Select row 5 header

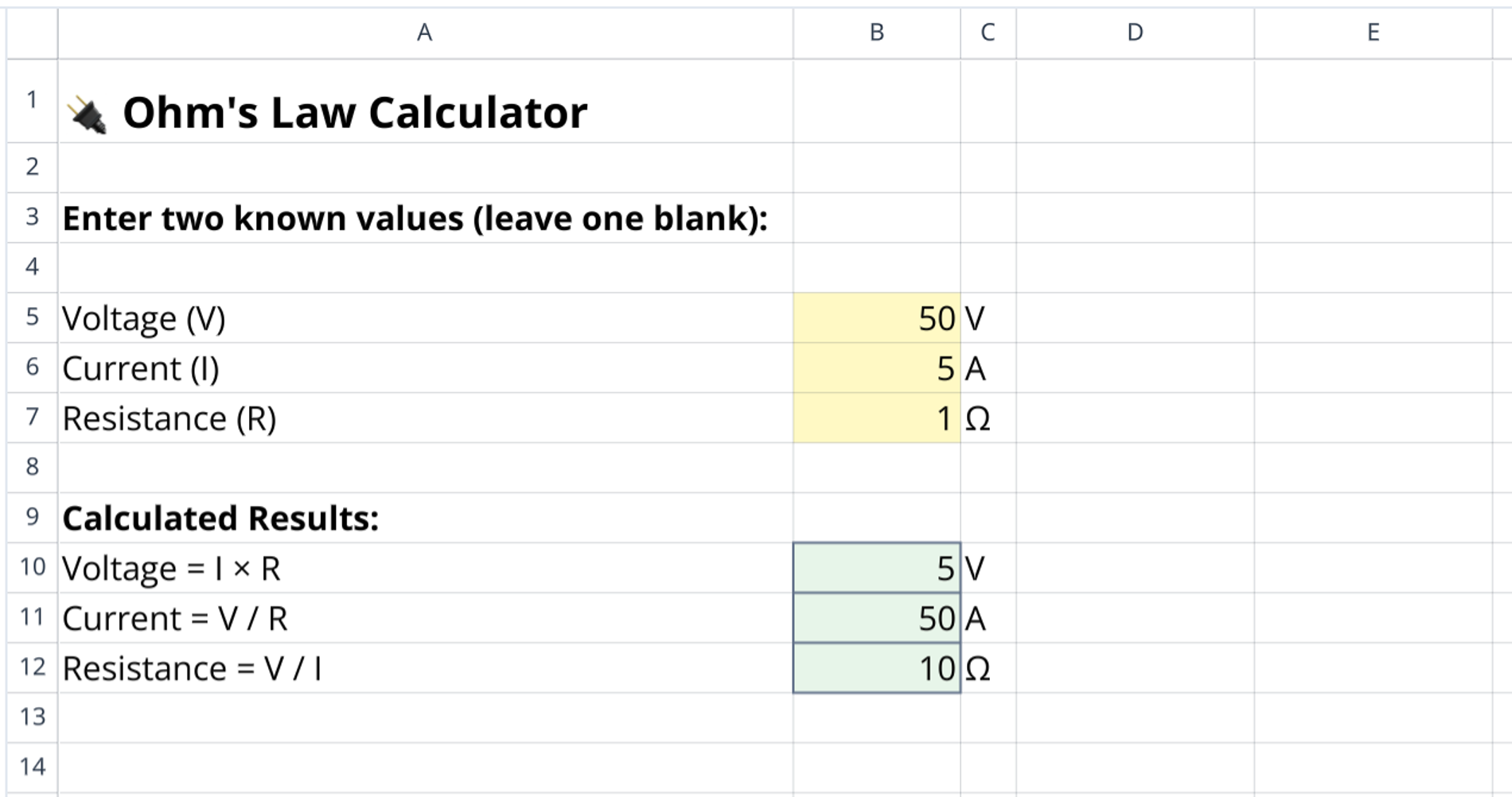click(x=32, y=317)
